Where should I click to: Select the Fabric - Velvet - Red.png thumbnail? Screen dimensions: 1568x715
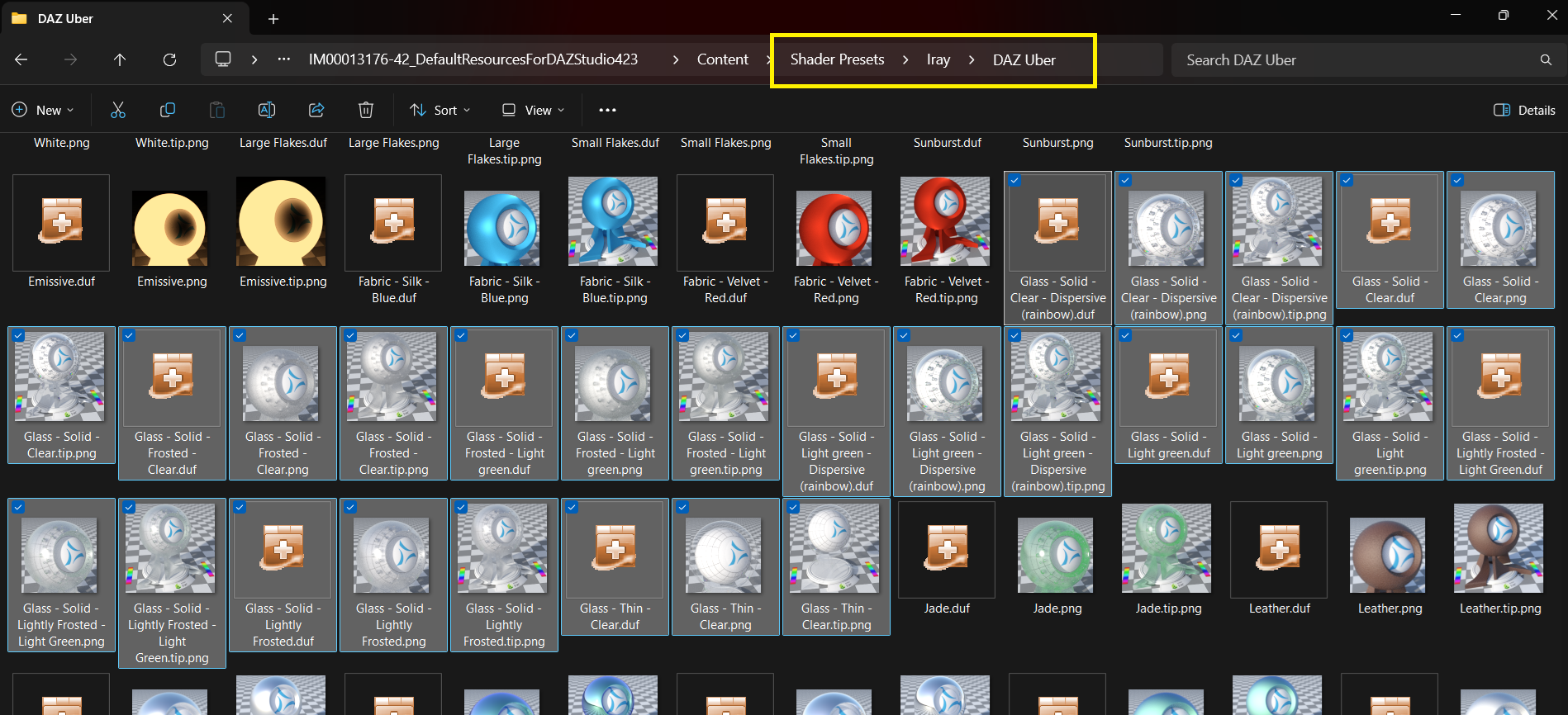[836, 228]
